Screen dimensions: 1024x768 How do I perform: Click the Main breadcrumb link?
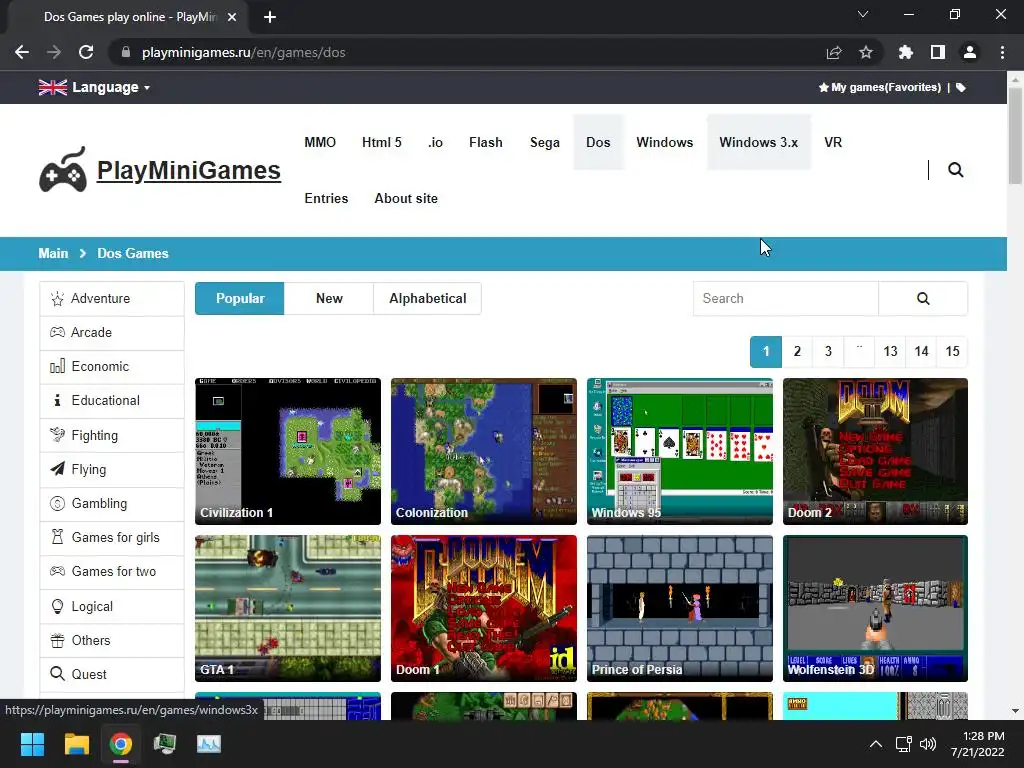click(x=53, y=253)
